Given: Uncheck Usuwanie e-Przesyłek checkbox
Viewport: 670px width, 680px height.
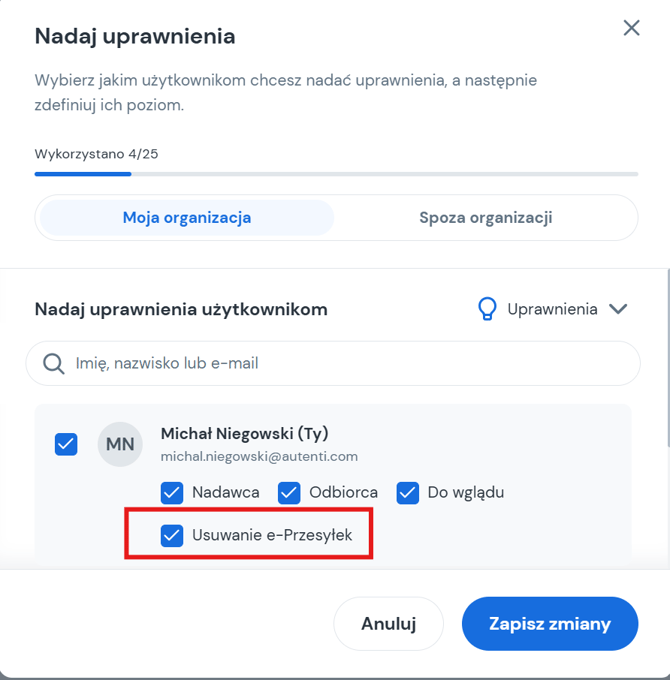Looking at the screenshot, I should pyautogui.click(x=172, y=535).
